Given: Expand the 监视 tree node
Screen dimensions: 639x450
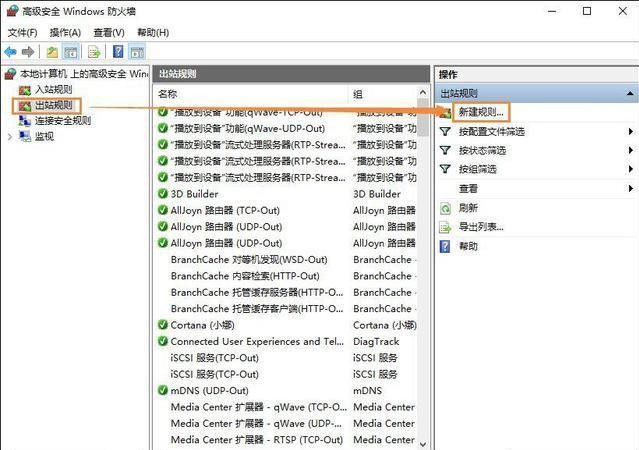Looking at the screenshot, I should pos(10,137).
